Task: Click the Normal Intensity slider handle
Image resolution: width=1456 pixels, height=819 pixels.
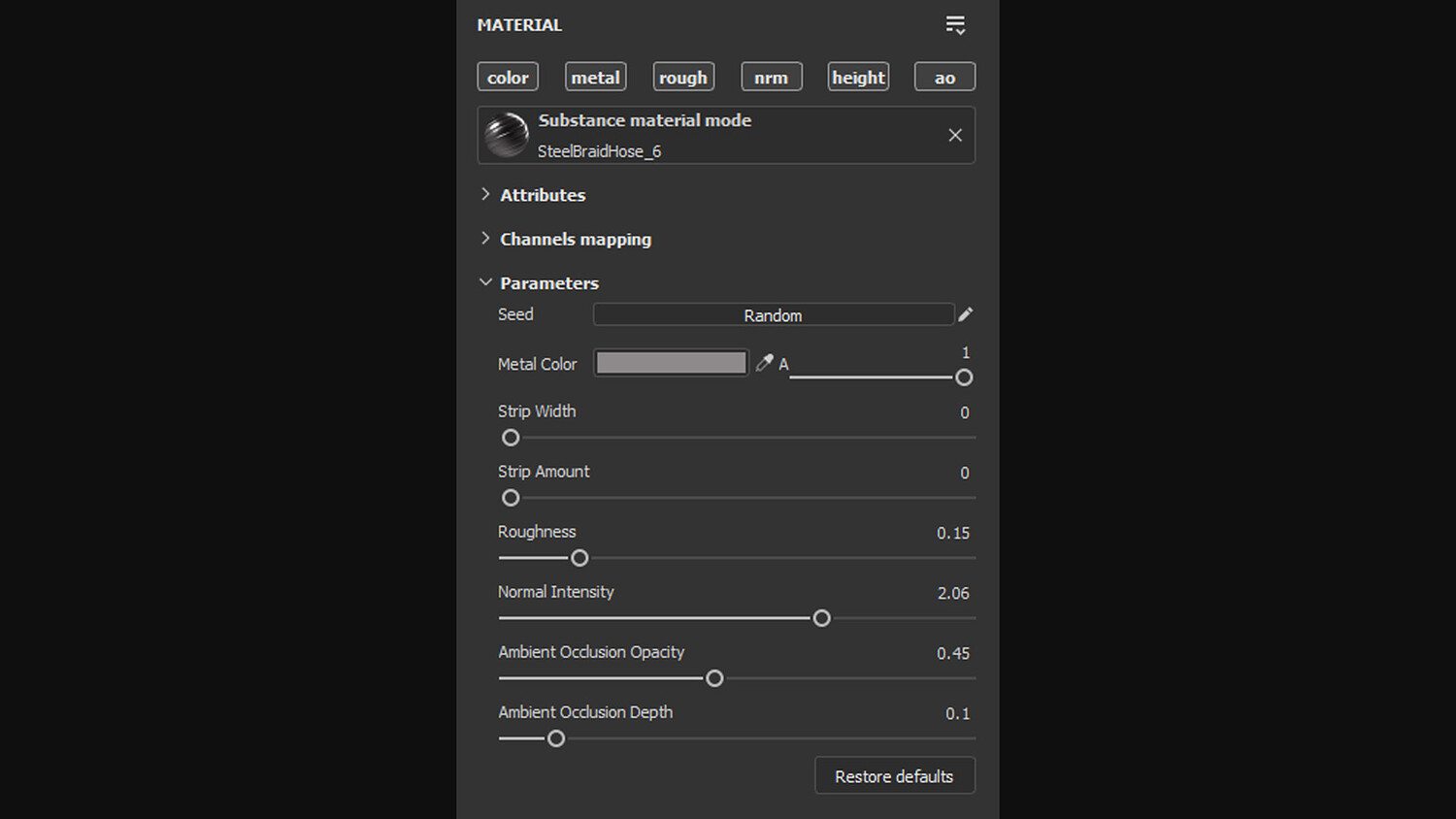Action: [821, 618]
